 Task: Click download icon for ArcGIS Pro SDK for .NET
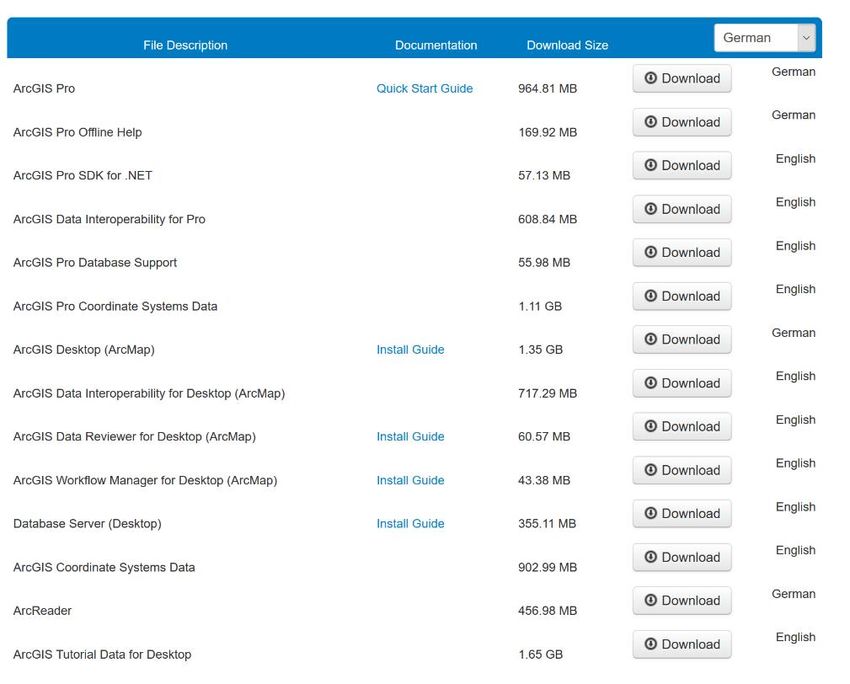click(x=651, y=166)
